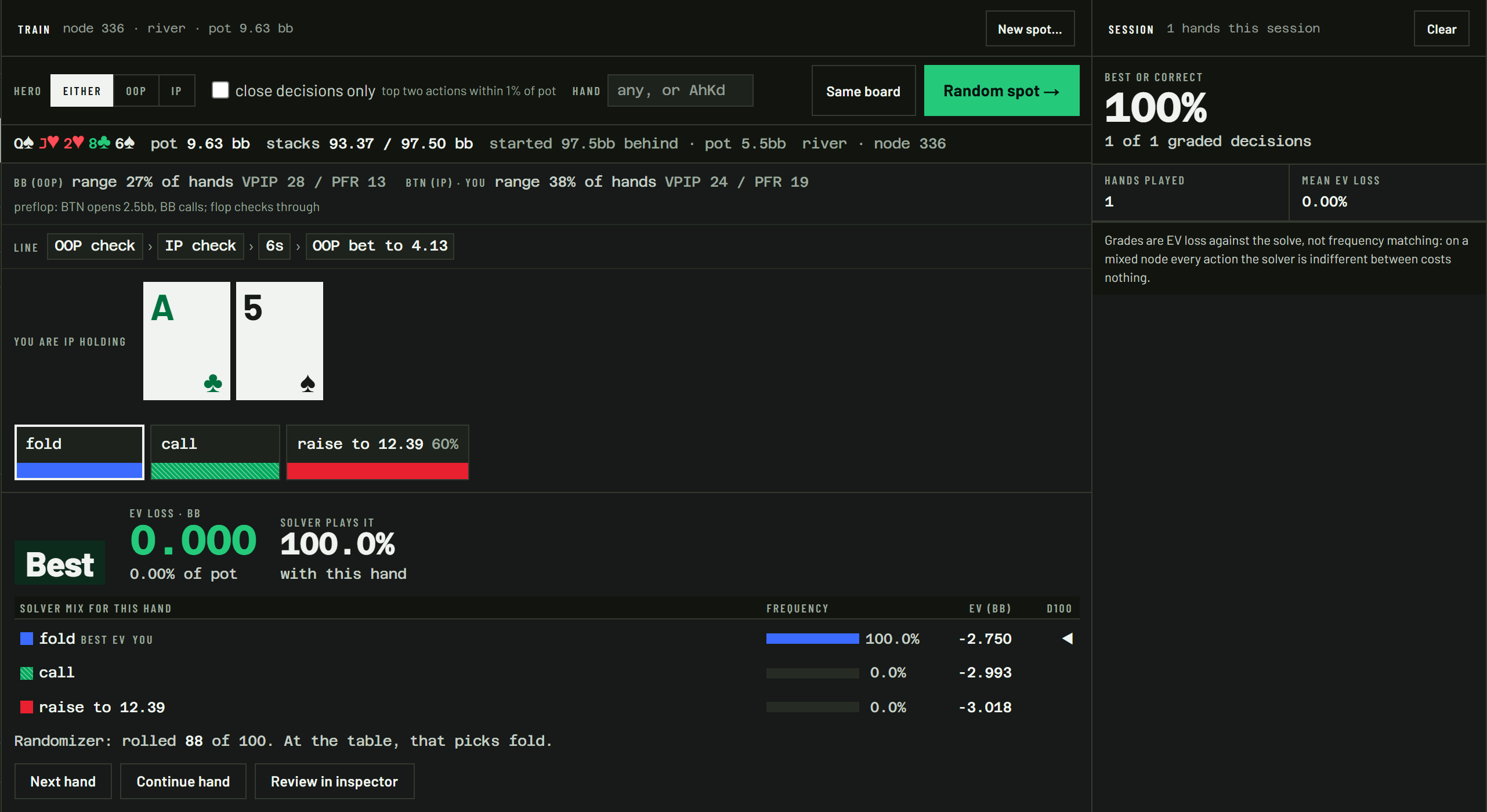Focus the hand filter input field

[680, 90]
